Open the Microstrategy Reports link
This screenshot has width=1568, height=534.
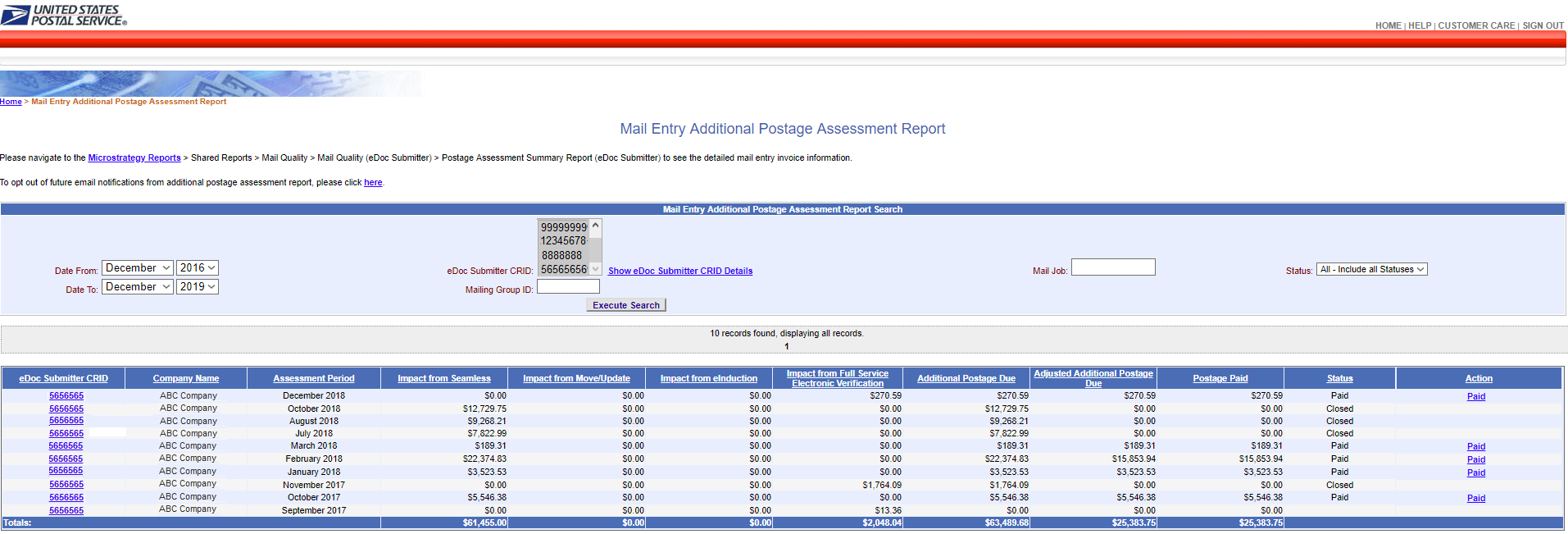pos(134,158)
